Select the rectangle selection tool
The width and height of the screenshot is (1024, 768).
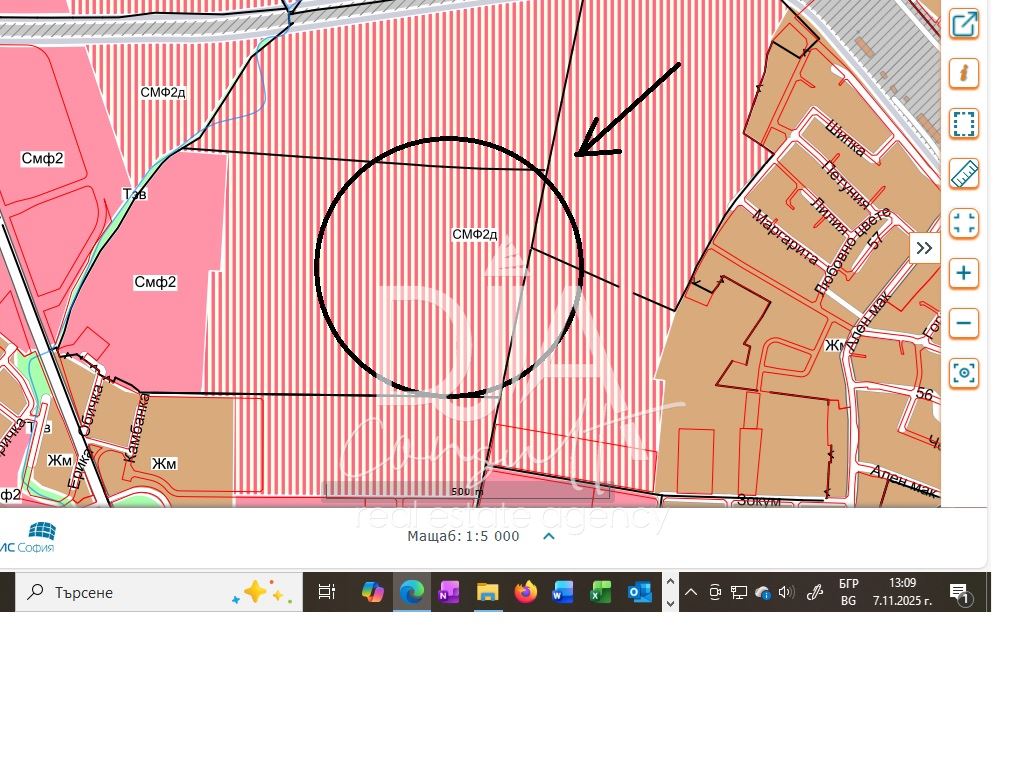[964, 124]
